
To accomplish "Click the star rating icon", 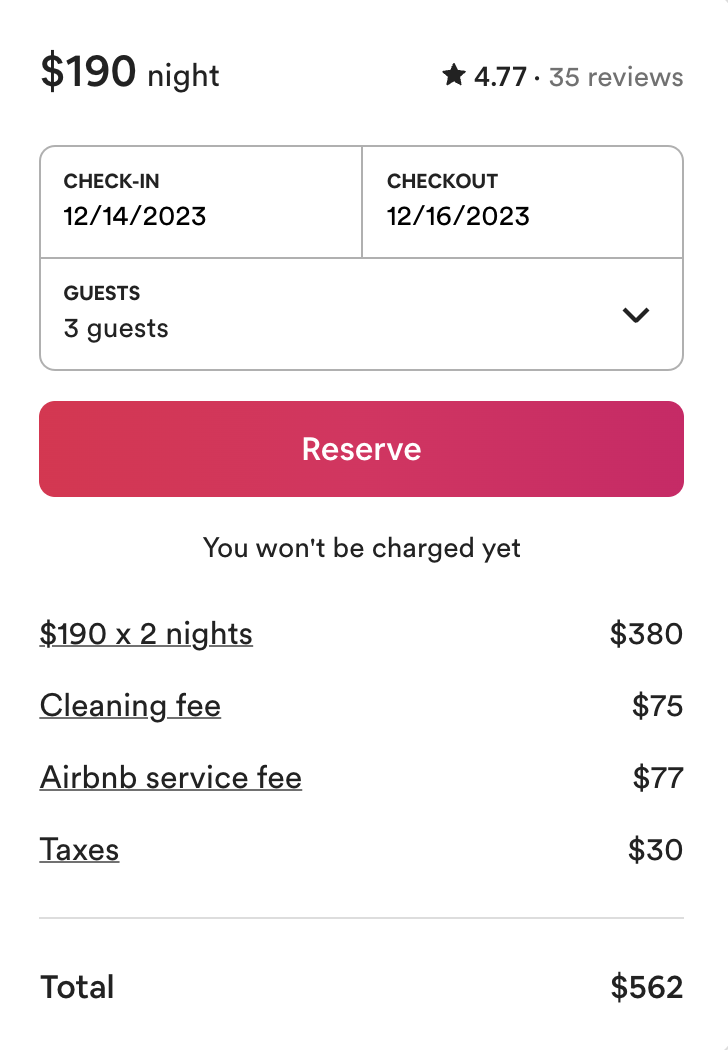I will tap(454, 76).
